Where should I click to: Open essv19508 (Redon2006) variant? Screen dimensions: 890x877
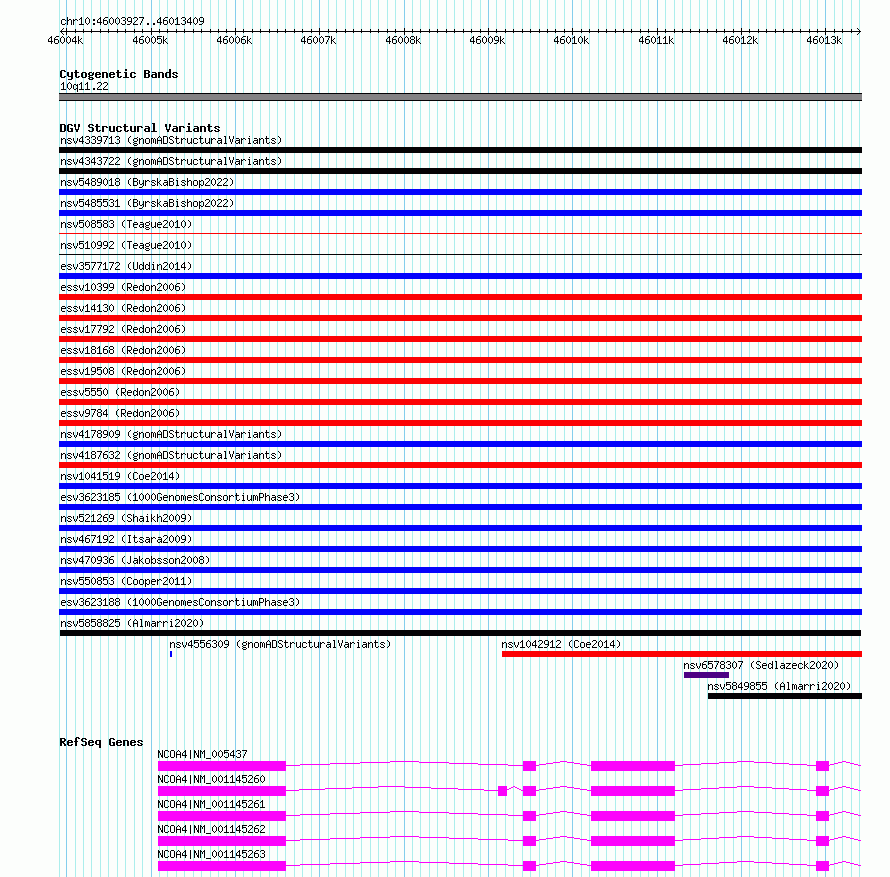pos(123,371)
